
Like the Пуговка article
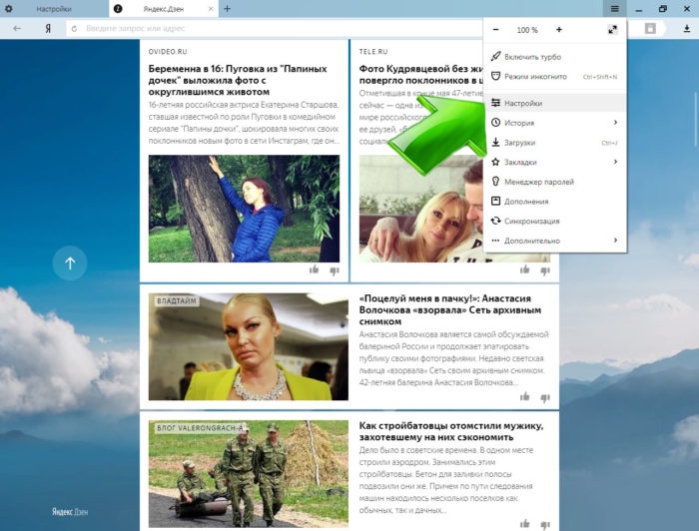click(x=314, y=269)
